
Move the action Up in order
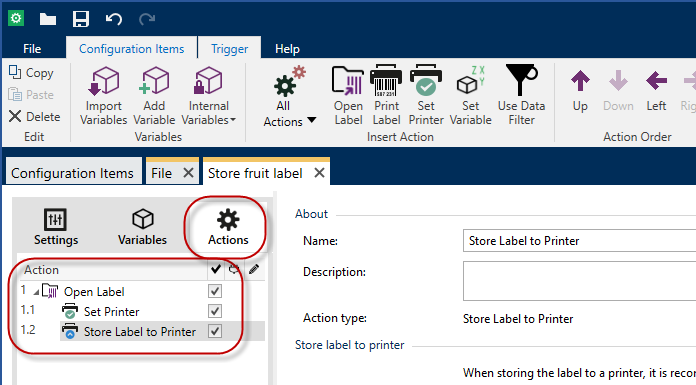[x=580, y=92]
